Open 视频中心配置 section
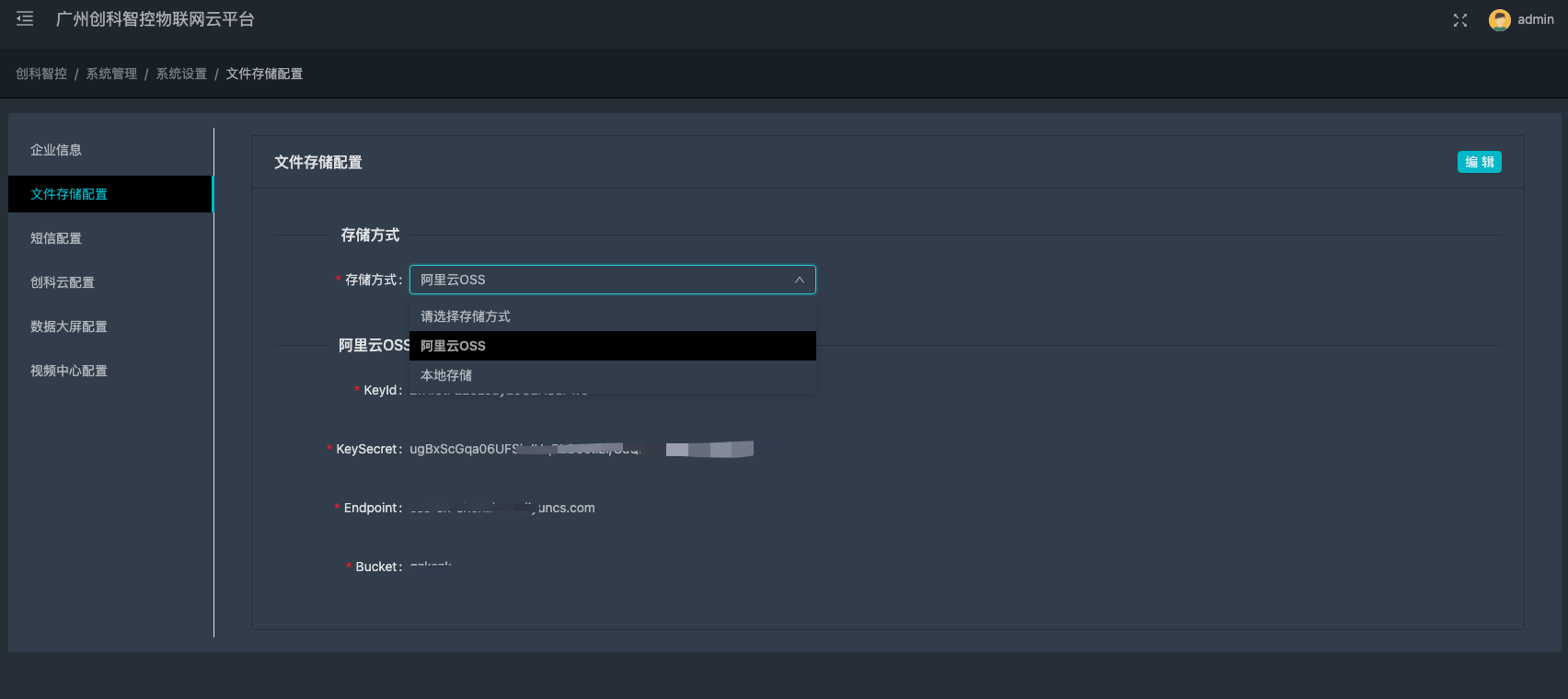 click(x=69, y=371)
